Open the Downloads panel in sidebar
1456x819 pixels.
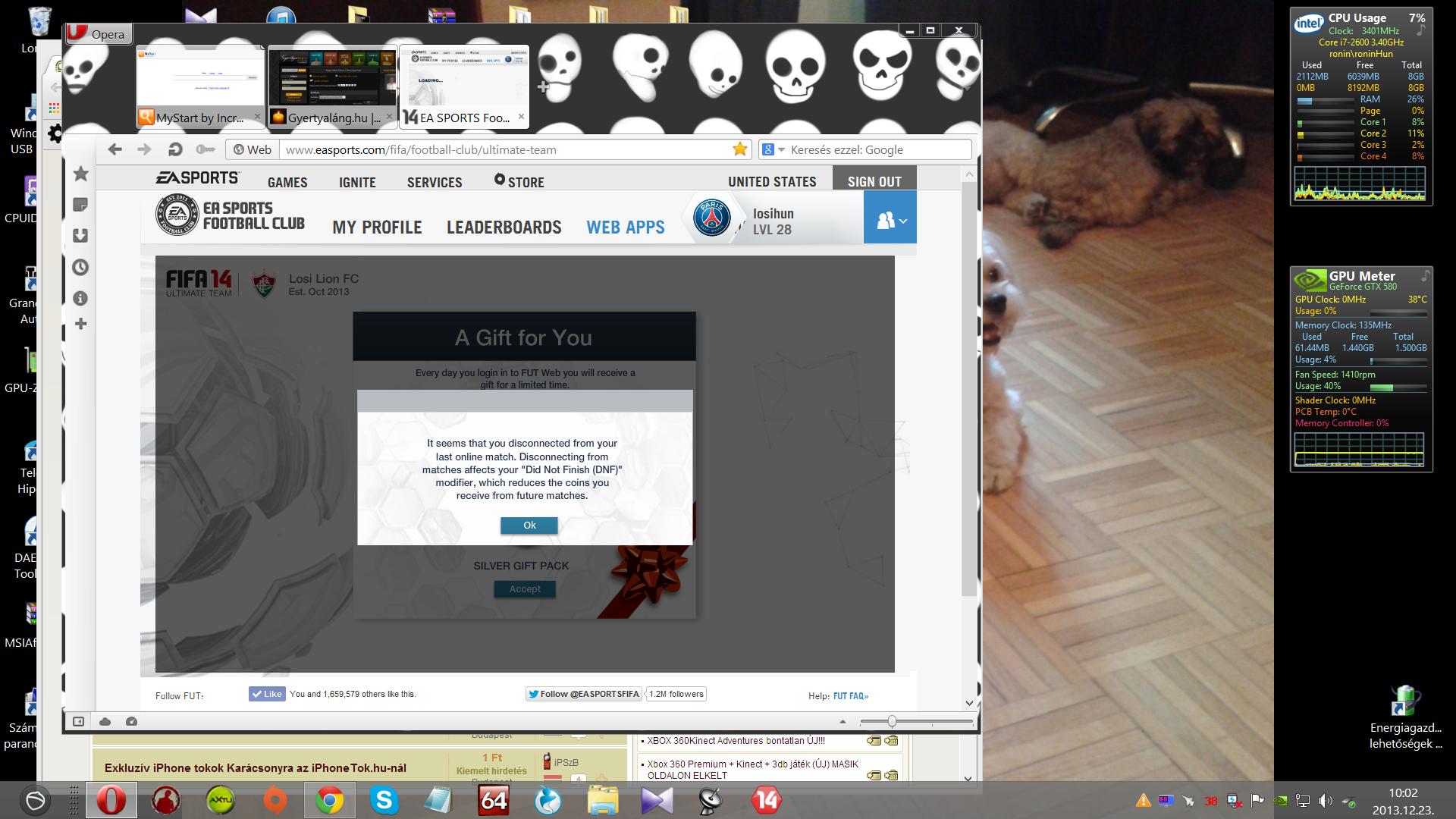(80, 236)
